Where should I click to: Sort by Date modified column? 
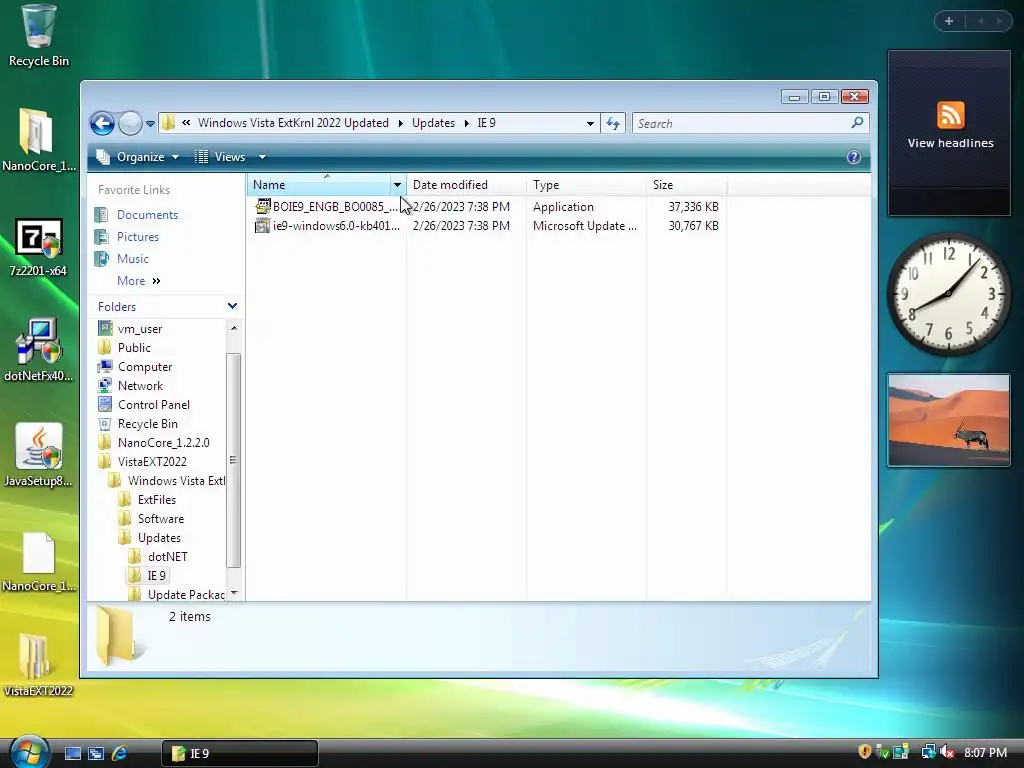point(466,185)
